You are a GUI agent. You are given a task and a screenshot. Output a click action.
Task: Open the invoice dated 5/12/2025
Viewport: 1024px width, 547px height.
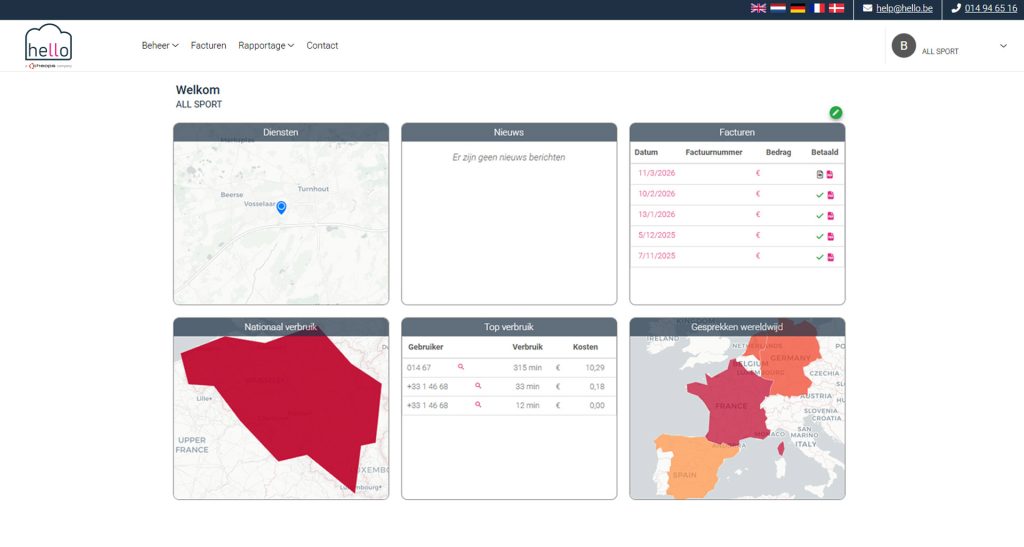[656, 235]
